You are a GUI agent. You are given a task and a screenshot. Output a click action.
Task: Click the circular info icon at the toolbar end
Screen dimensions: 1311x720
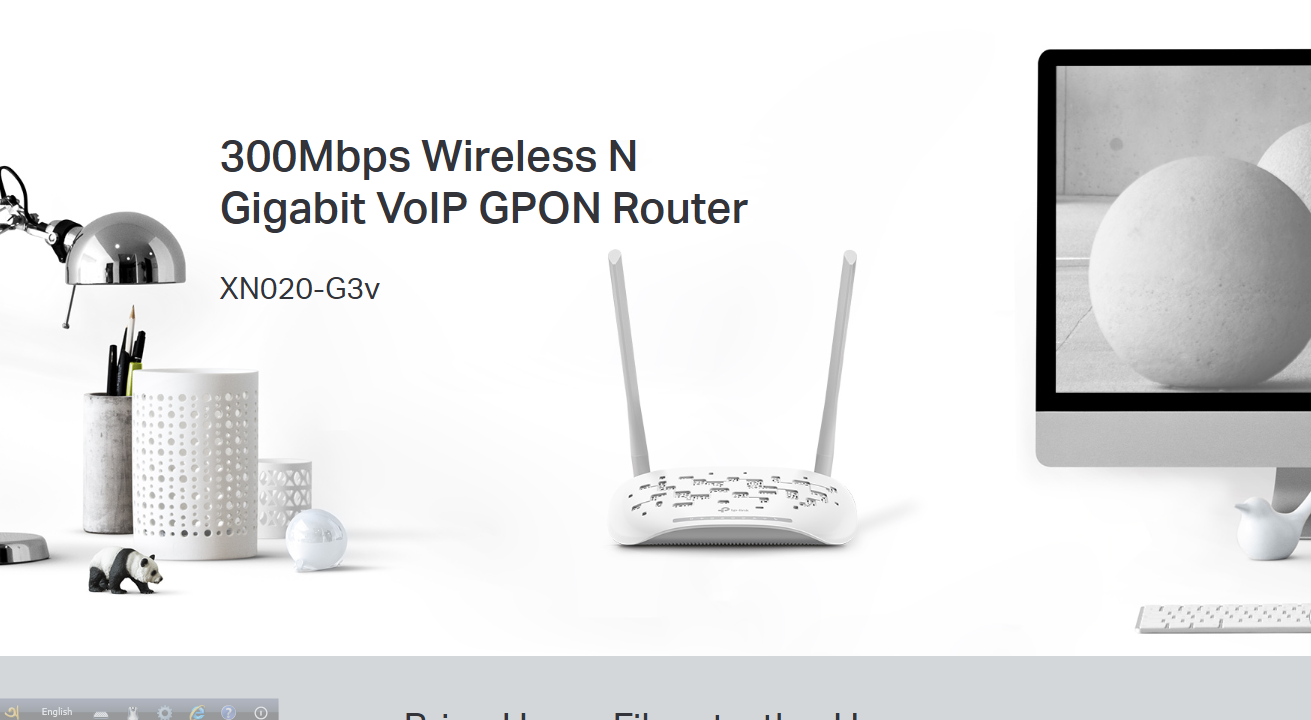pyautogui.click(x=261, y=713)
